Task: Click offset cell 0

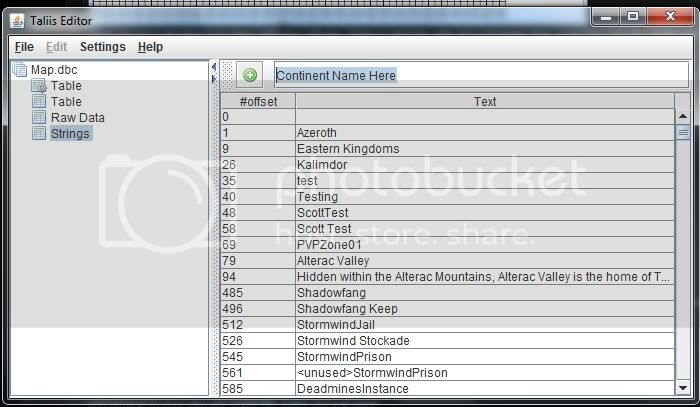Action: tap(258, 117)
